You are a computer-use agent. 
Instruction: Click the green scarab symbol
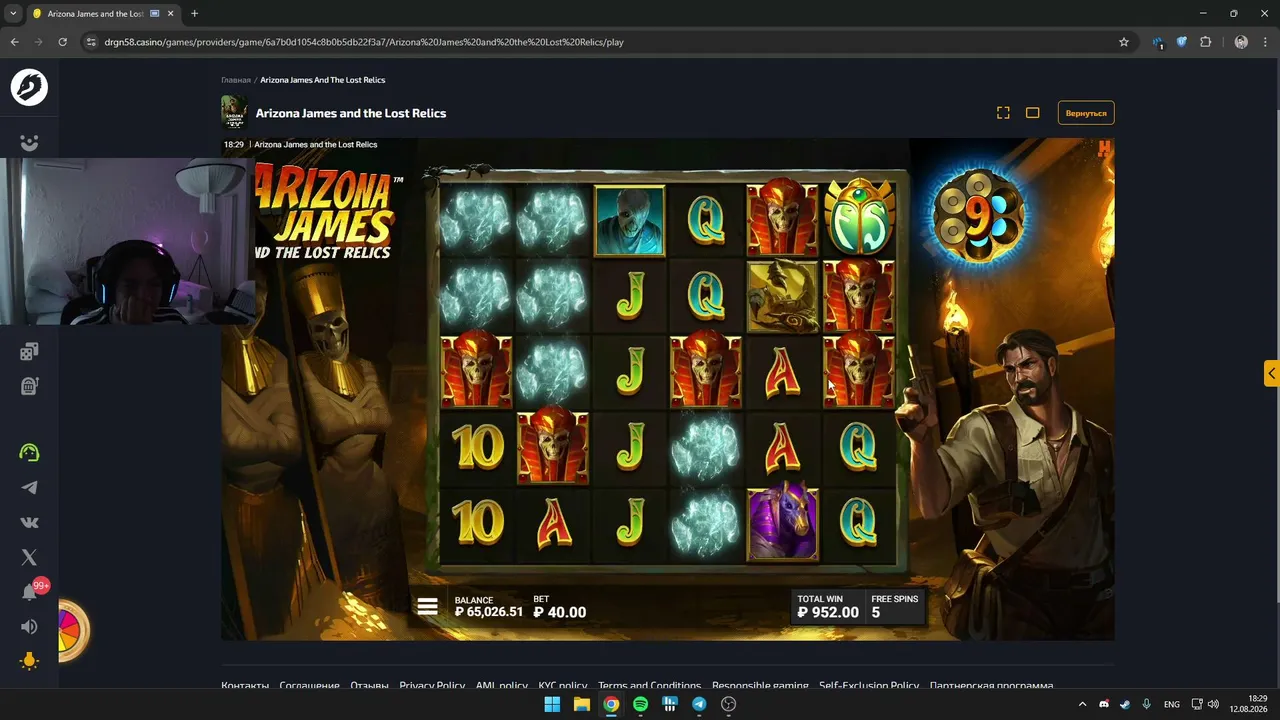pyautogui.click(x=859, y=217)
